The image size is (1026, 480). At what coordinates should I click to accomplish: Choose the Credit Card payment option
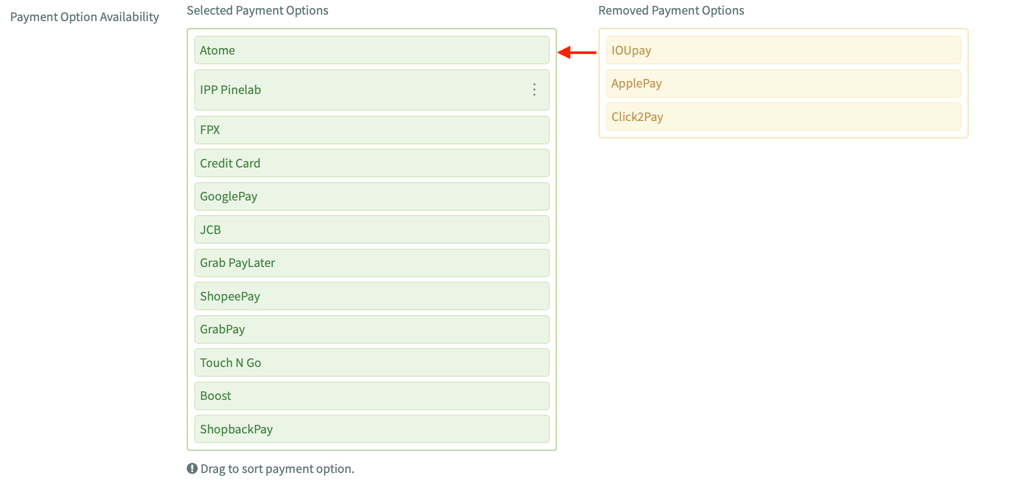click(371, 163)
